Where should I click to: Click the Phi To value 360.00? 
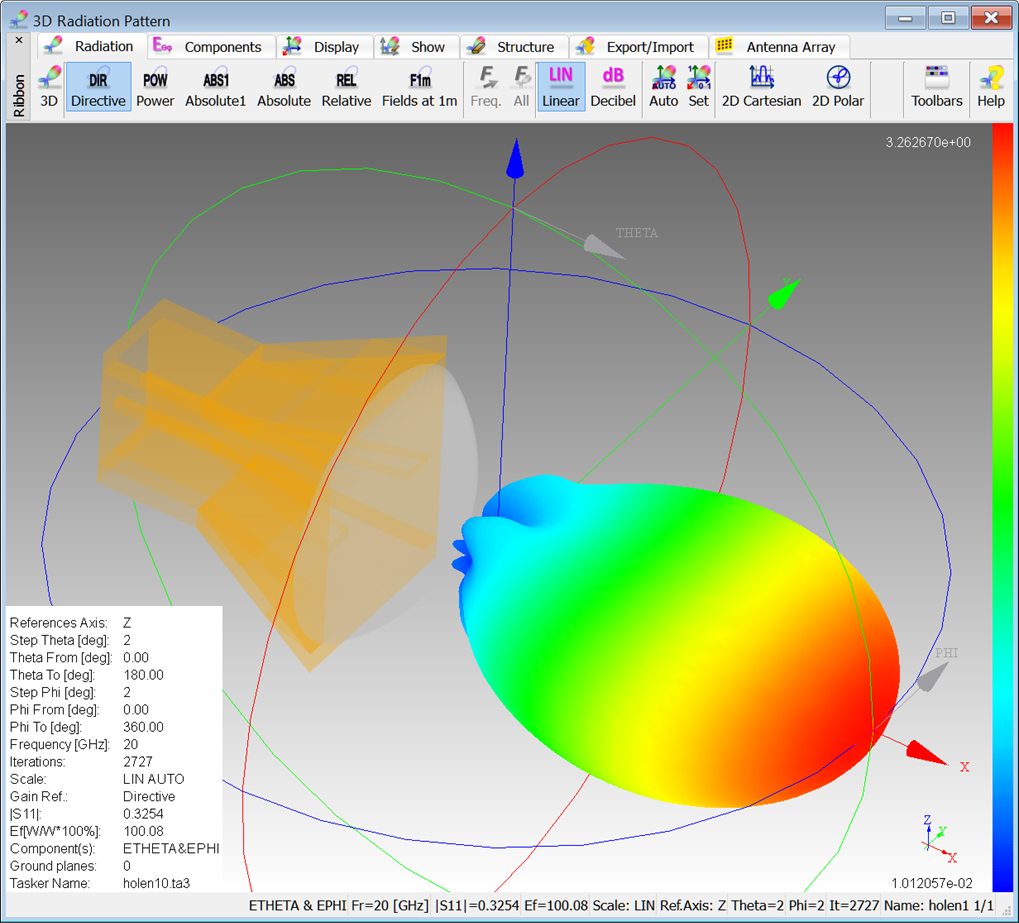click(x=143, y=727)
